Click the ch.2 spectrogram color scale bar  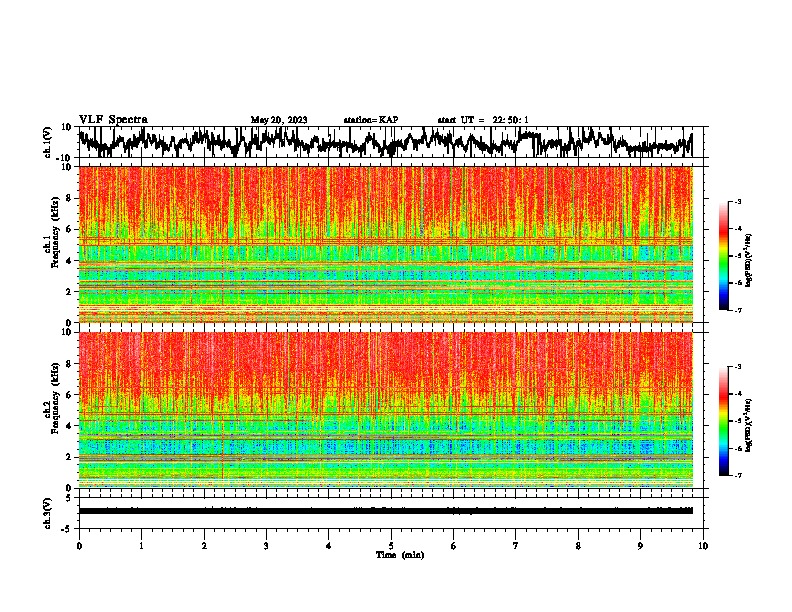[723, 421]
